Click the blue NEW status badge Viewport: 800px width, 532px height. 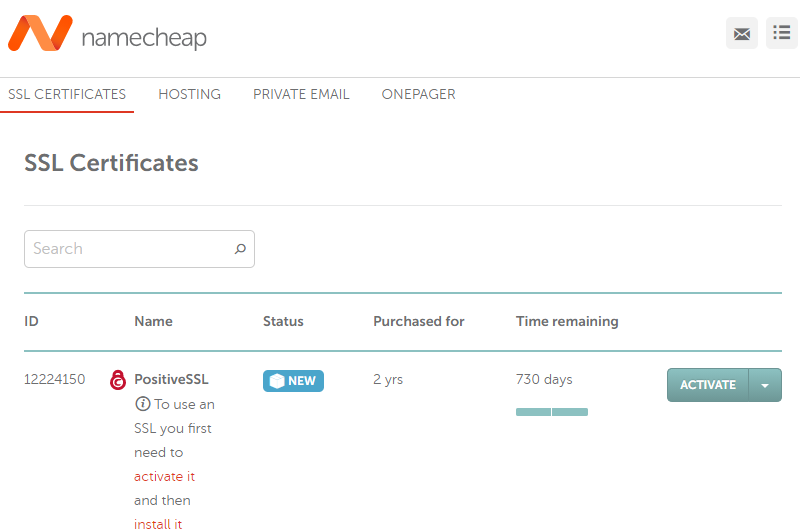pyautogui.click(x=293, y=381)
